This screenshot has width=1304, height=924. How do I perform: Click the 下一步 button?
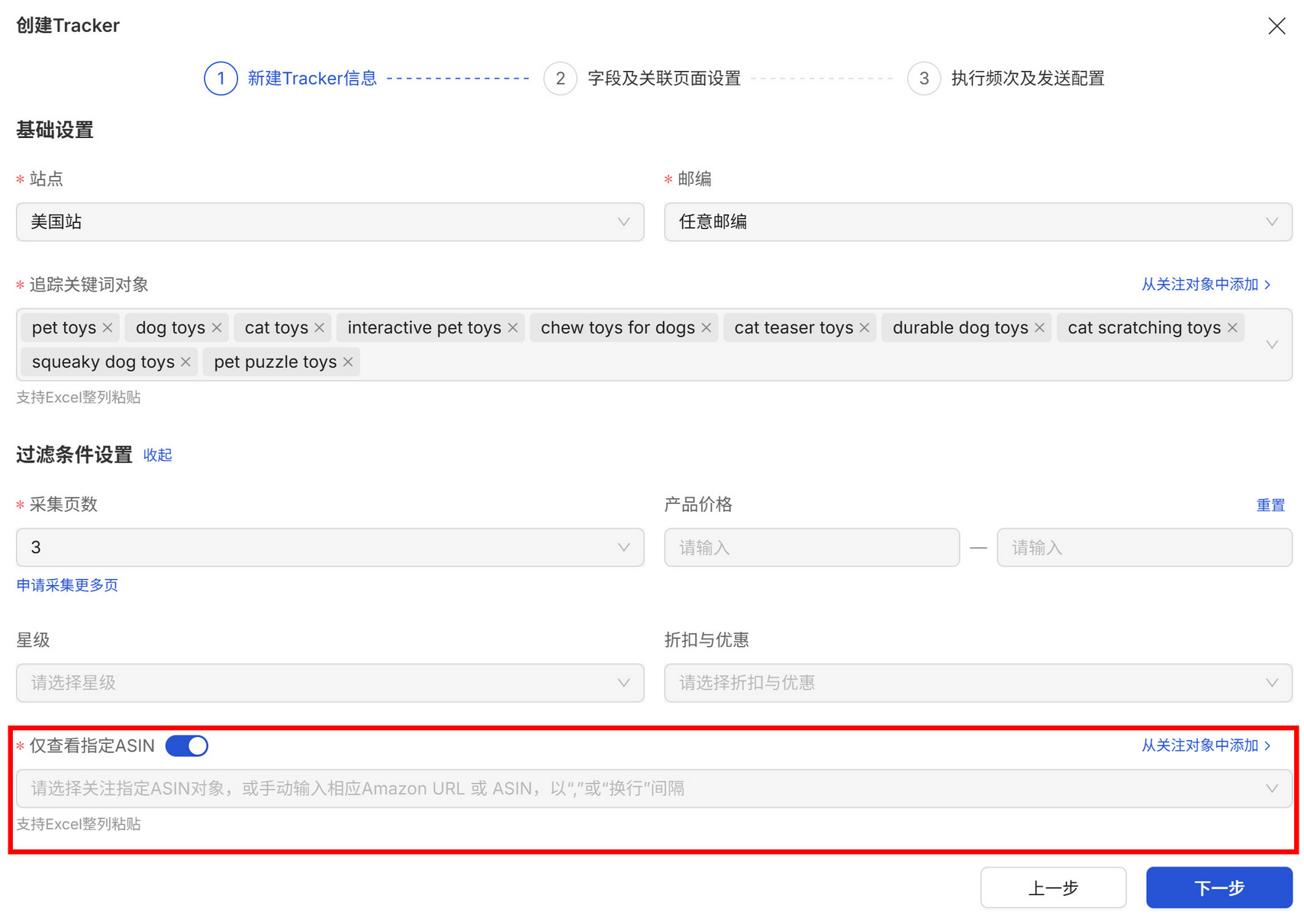(1219, 887)
